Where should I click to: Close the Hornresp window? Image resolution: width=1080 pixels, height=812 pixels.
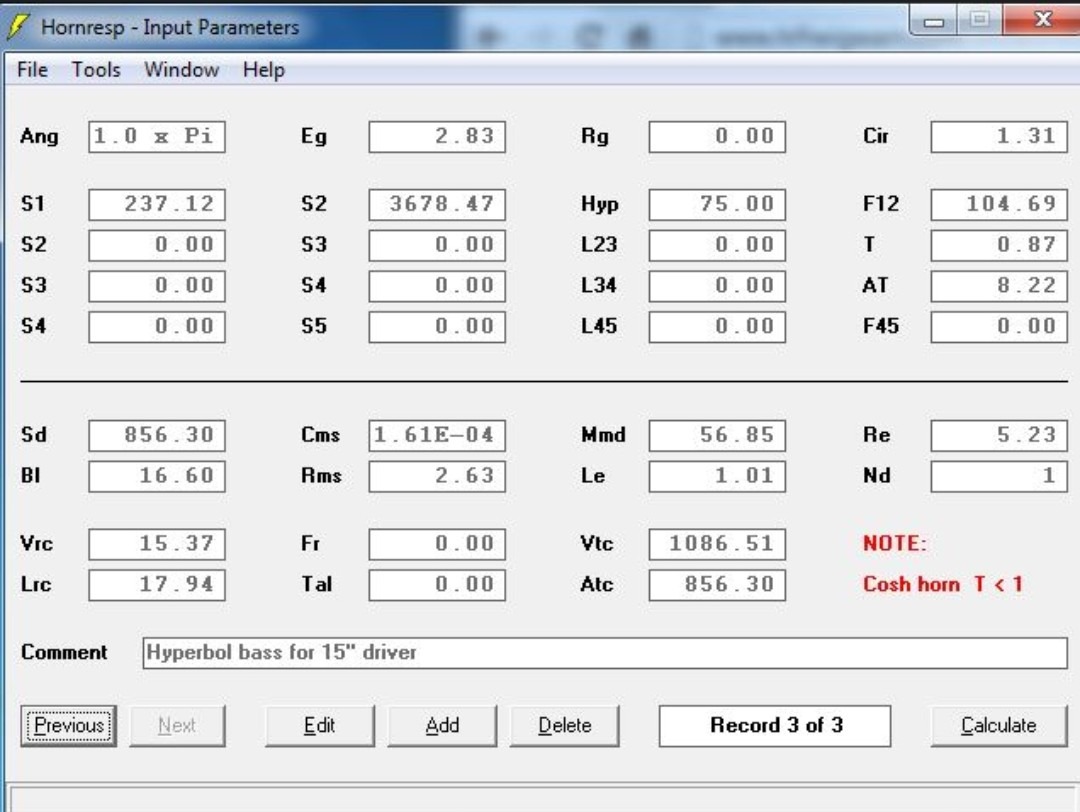1043,20
